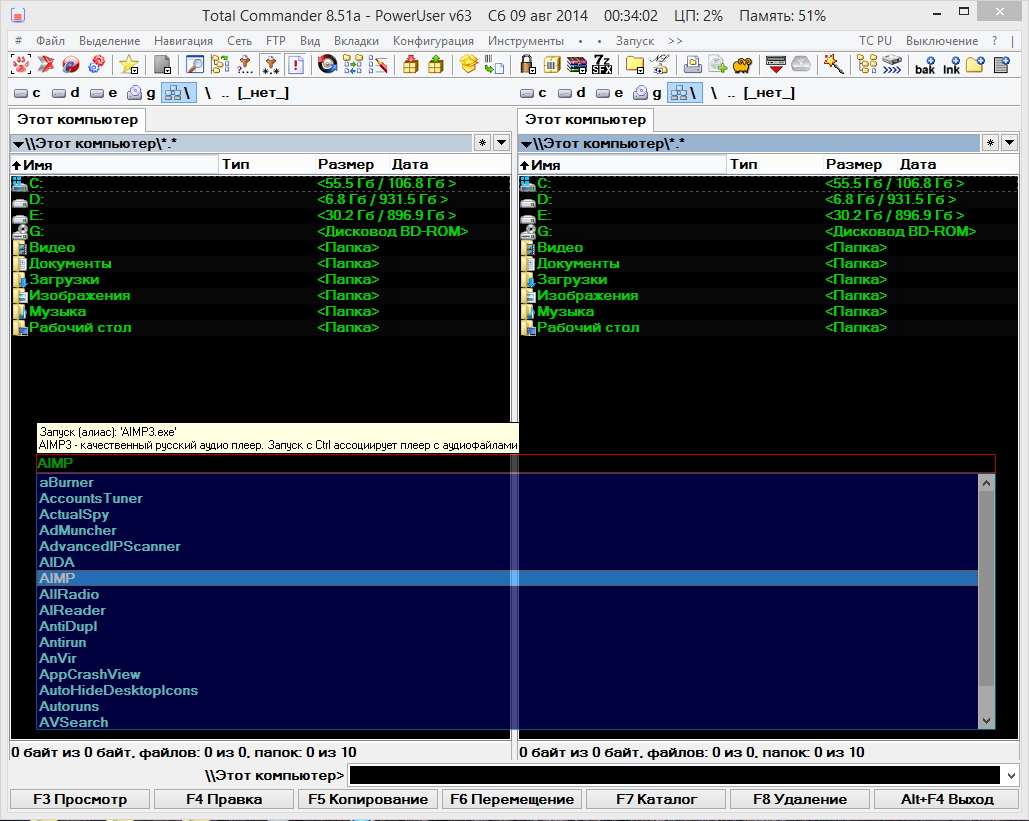The image size is (1029, 821).
Task: Click the barcode to file green arrow icon
Action: 494,64
